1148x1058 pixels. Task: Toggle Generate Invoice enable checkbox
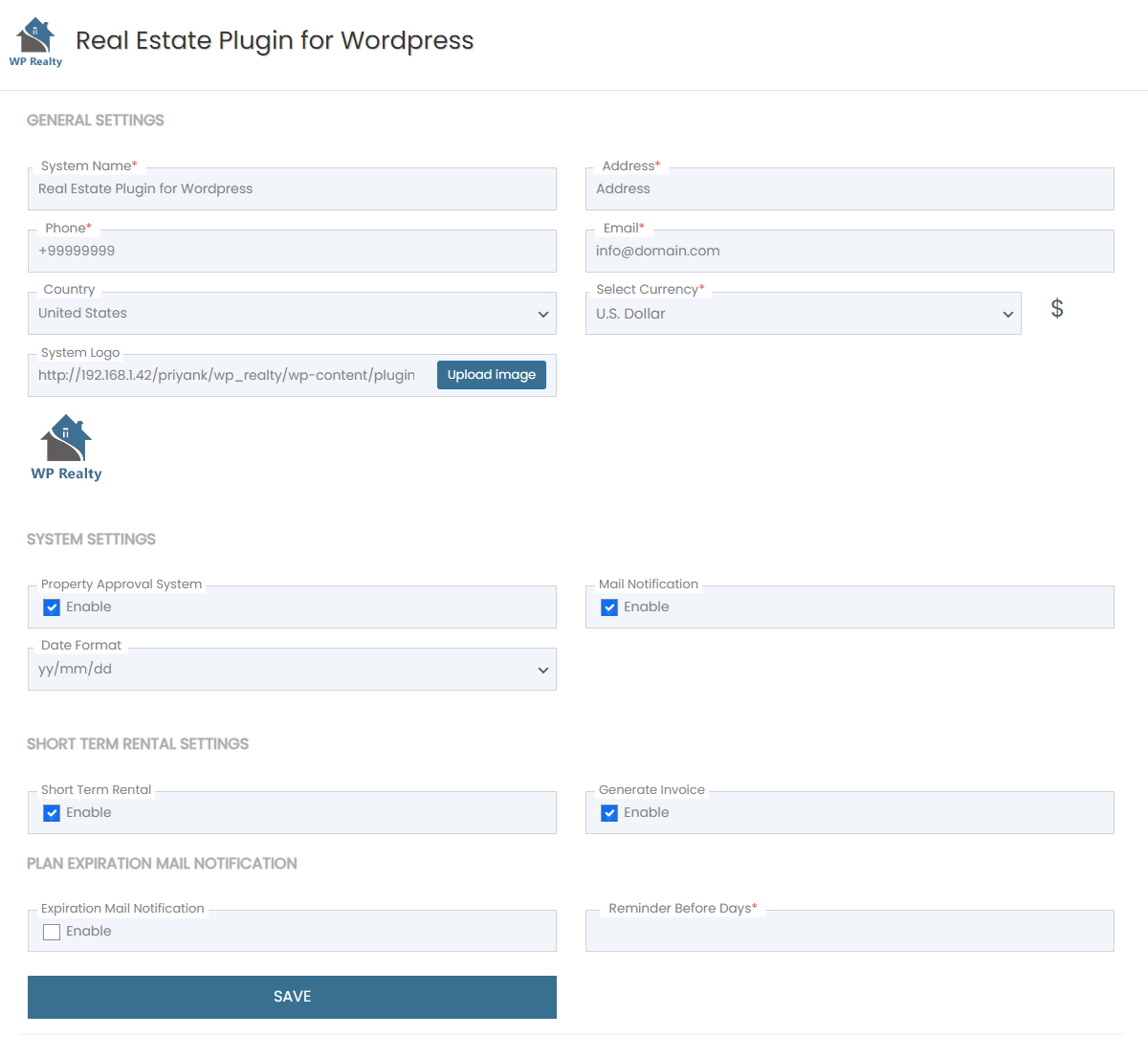pyautogui.click(x=609, y=813)
